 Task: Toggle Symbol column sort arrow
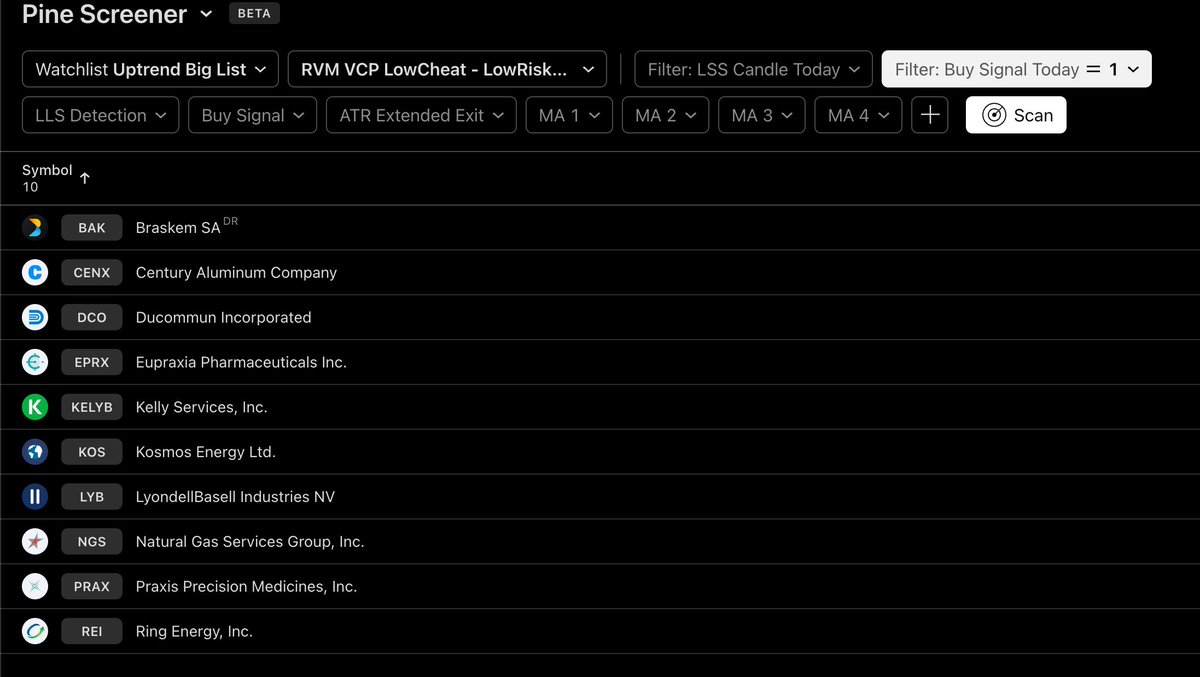click(85, 178)
